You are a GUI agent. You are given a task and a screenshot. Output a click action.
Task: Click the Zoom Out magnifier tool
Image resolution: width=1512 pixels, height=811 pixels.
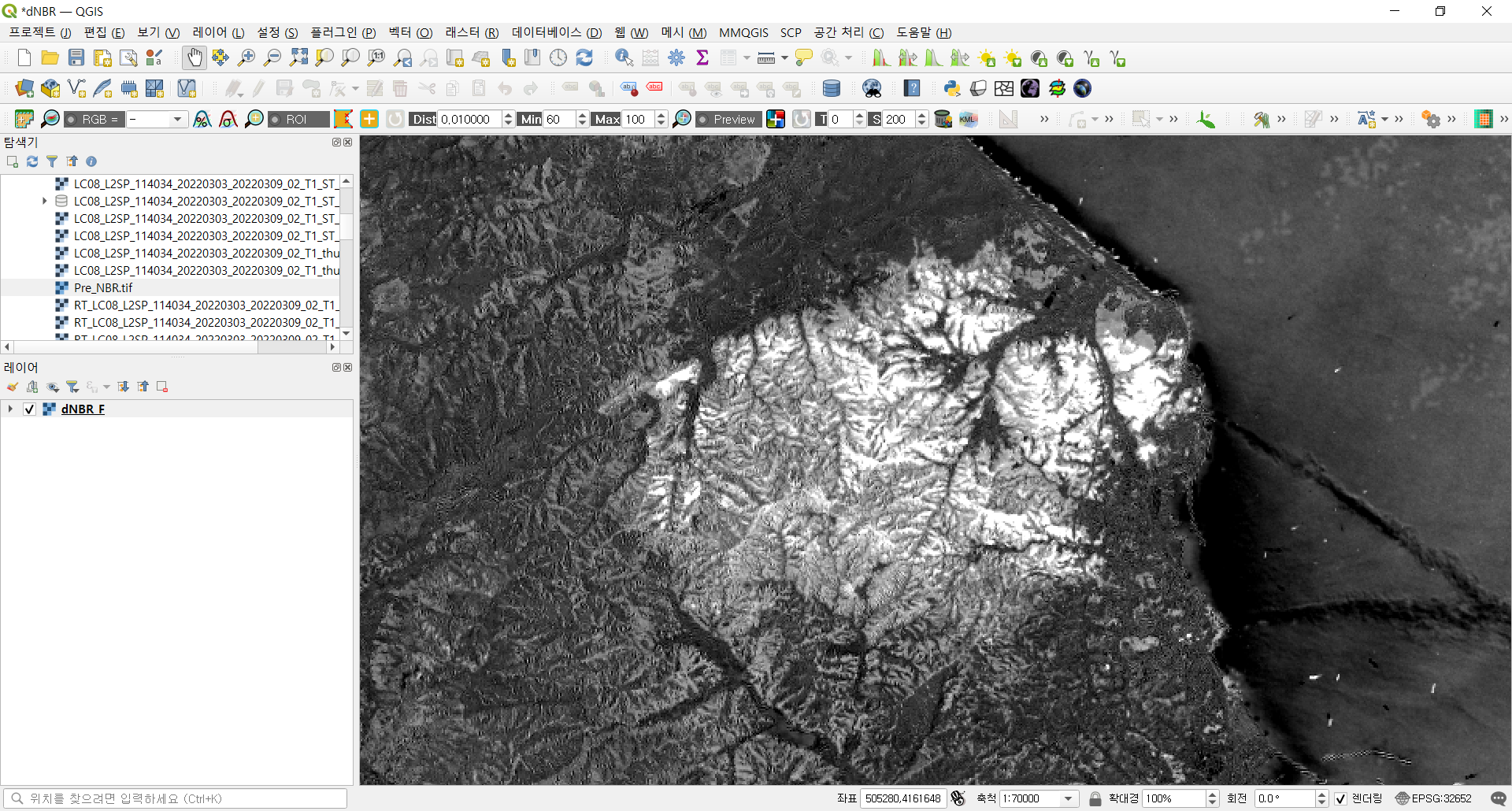click(x=272, y=57)
